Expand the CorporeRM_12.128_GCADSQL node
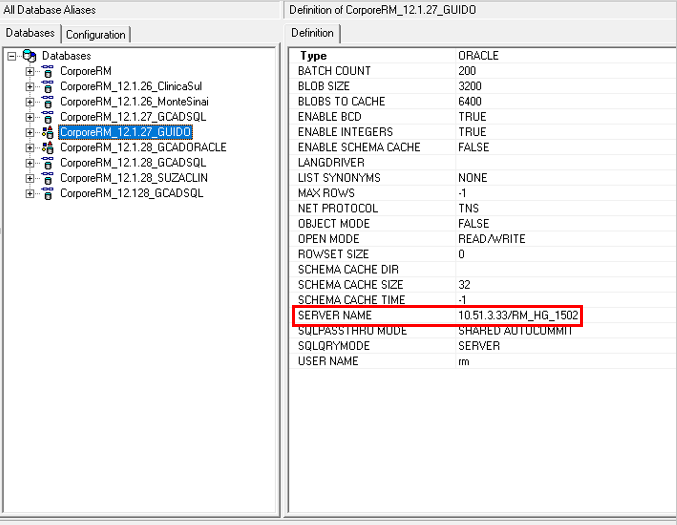 [29, 193]
